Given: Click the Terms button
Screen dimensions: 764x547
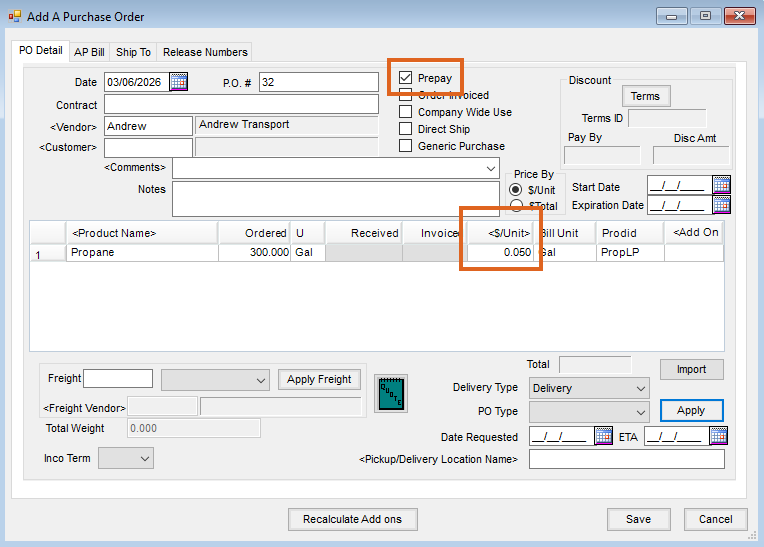Looking at the screenshot, I should [x=646, y=96].
